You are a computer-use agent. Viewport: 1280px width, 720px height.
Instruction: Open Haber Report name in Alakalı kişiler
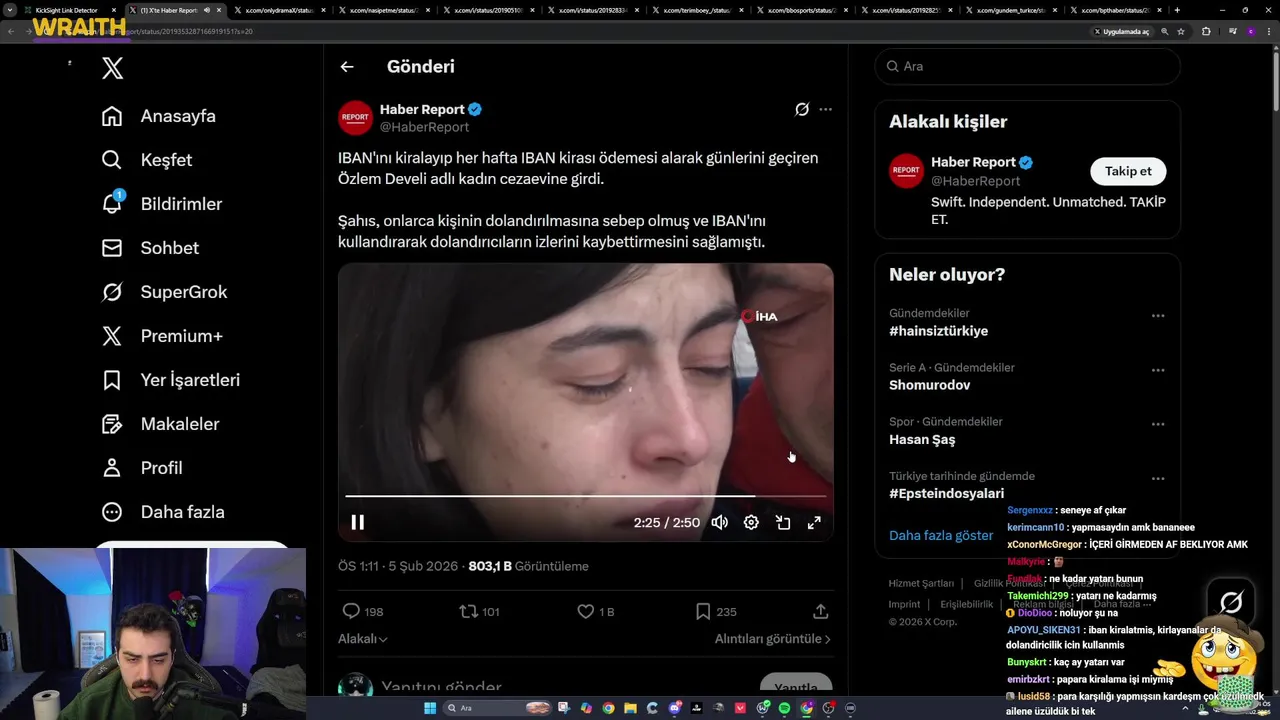[973, 162]
